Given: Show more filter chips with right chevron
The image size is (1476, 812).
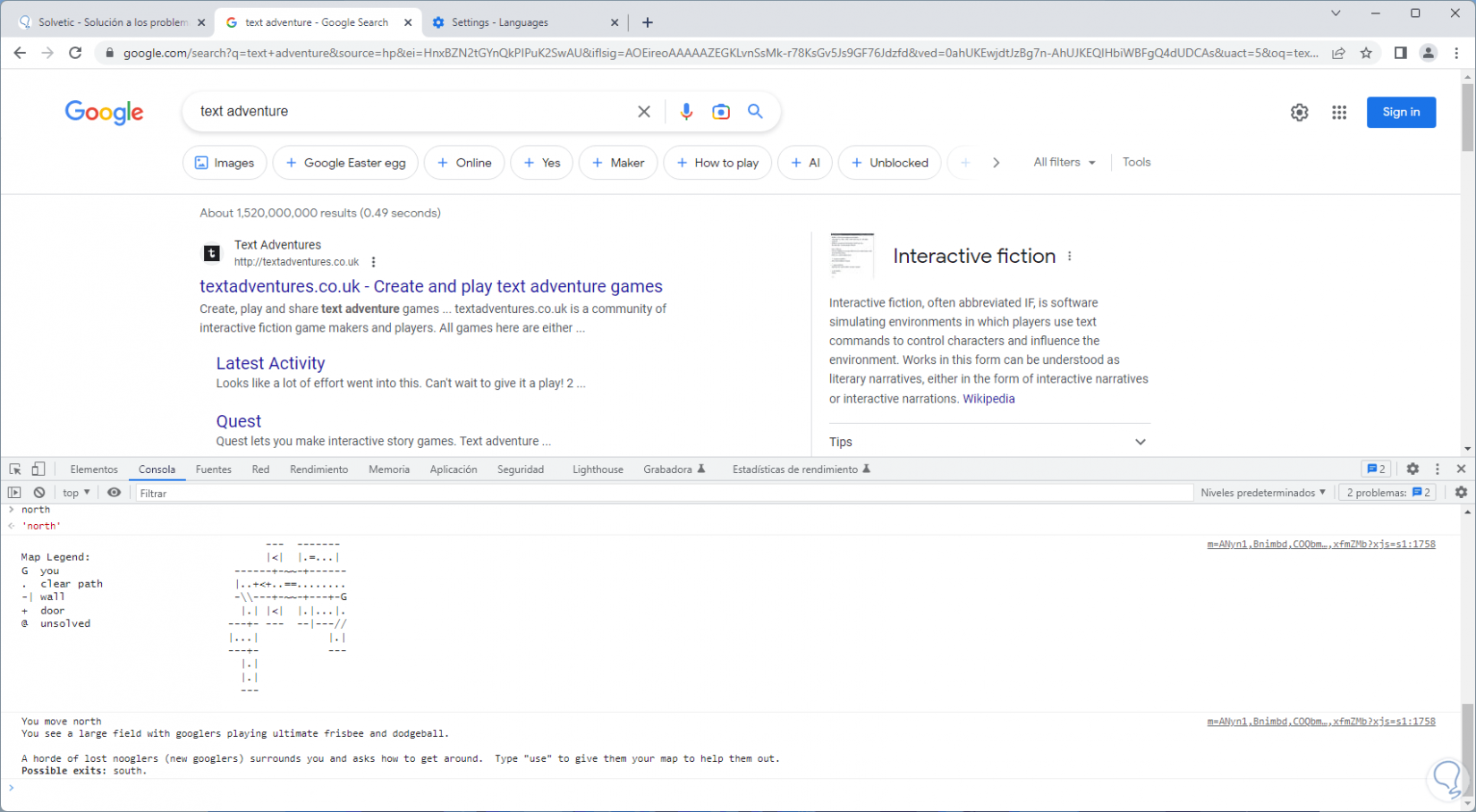Looking at the screenshot, I should coord(996,163).
